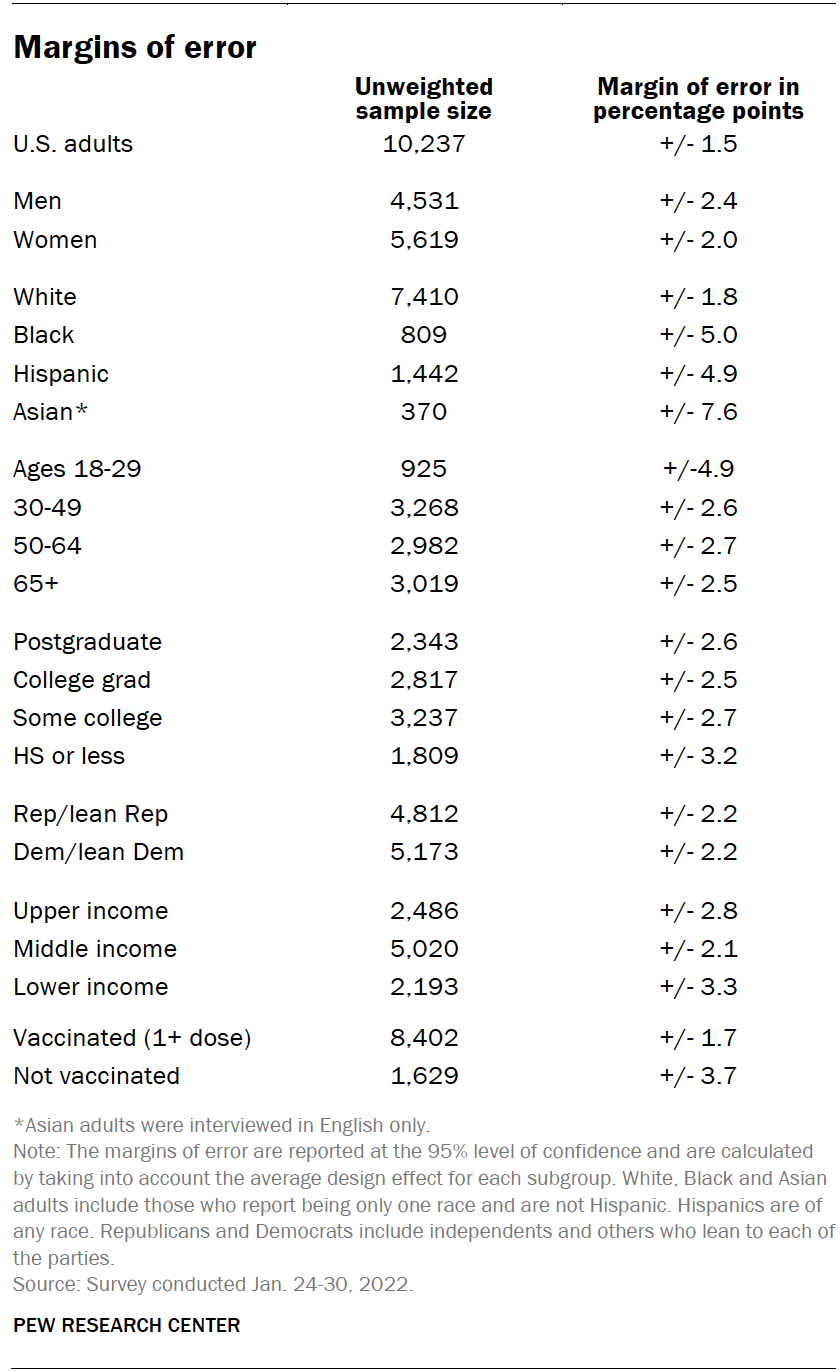Click the sample size value 10,237
The image size is (840, 1372).
pyautogui.click(x=424, y=144)
